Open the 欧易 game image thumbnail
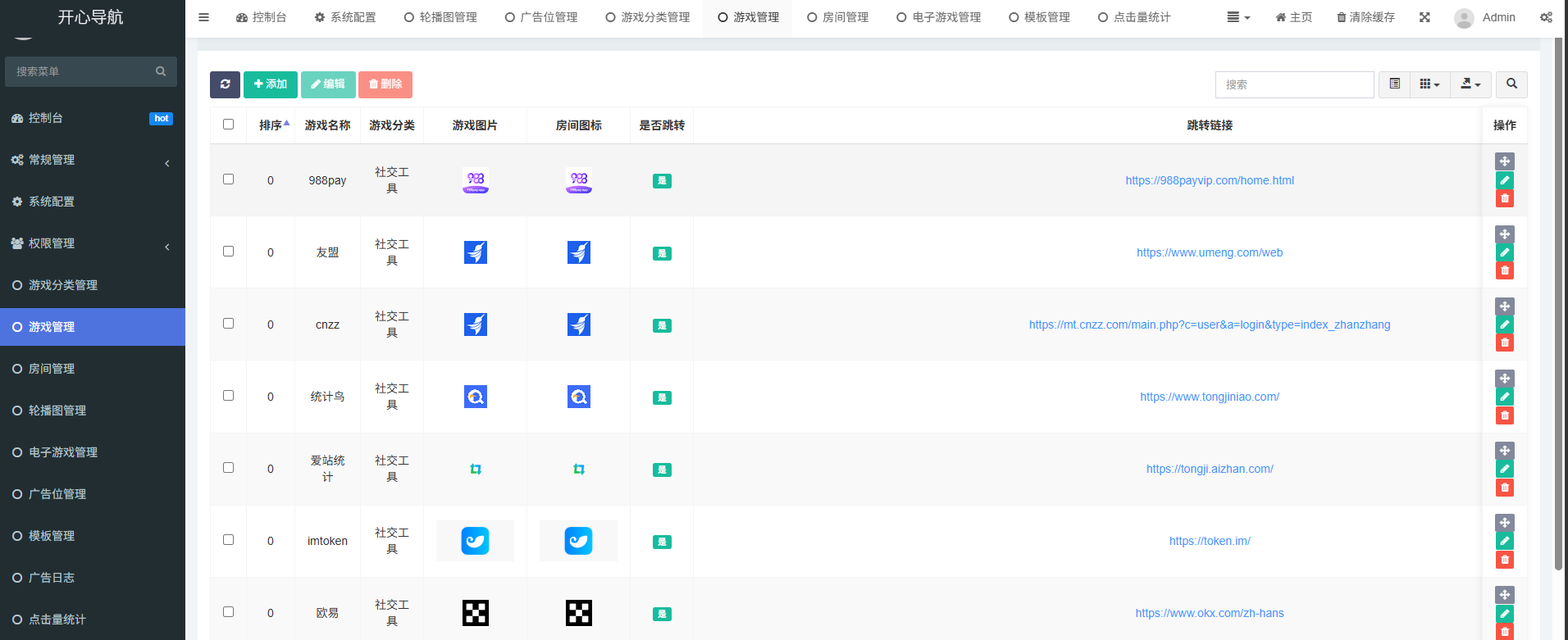The image size is (1568, 640). (x=476, y=613)
